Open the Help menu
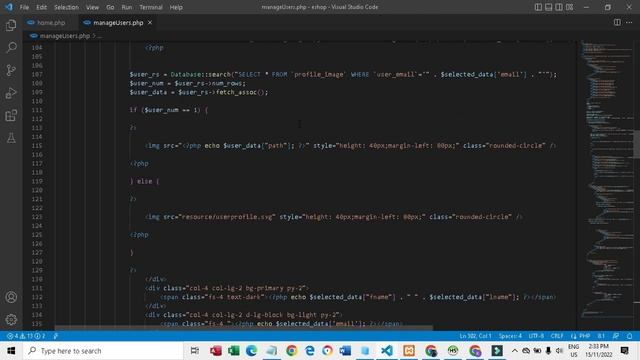The height and width of the screenshot is (360, 640). (x=176, y=7)
